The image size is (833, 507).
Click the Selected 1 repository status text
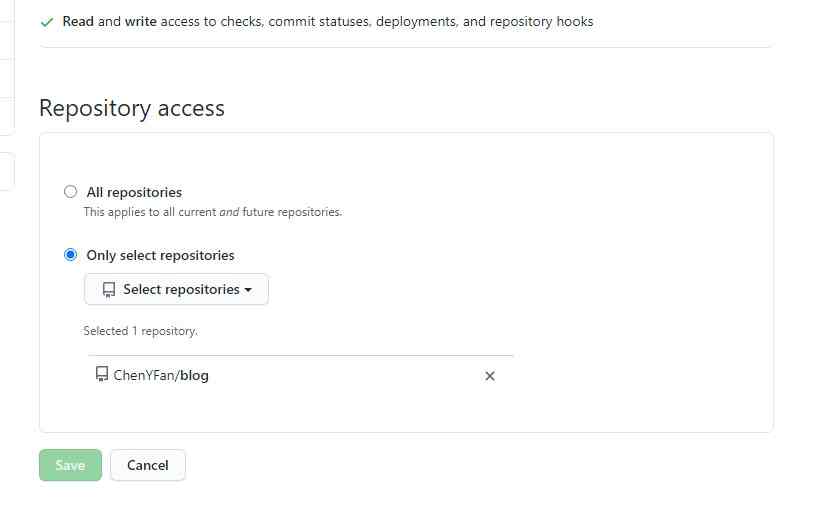point(140,331)
